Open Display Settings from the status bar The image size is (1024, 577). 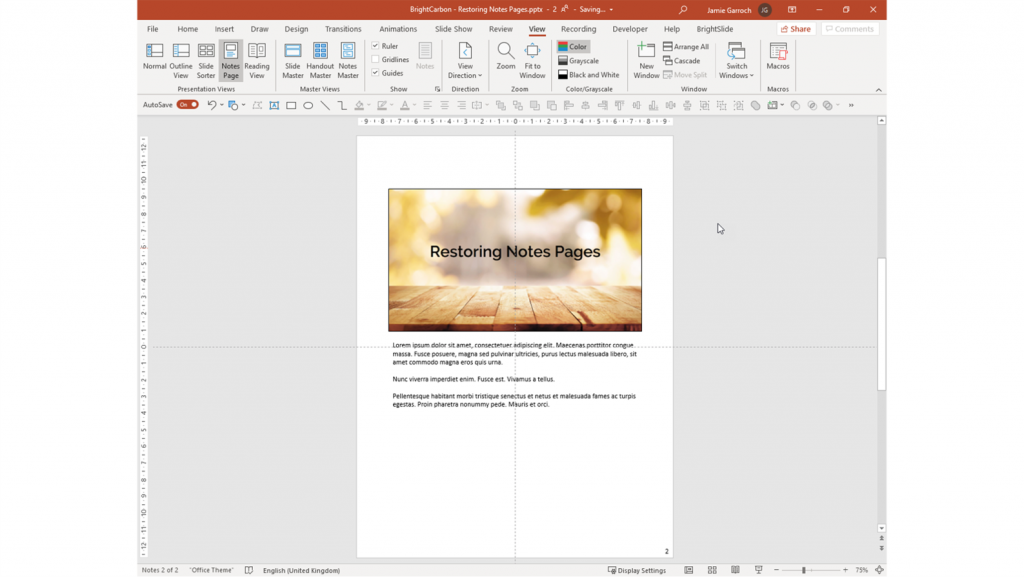click(638, 569)
